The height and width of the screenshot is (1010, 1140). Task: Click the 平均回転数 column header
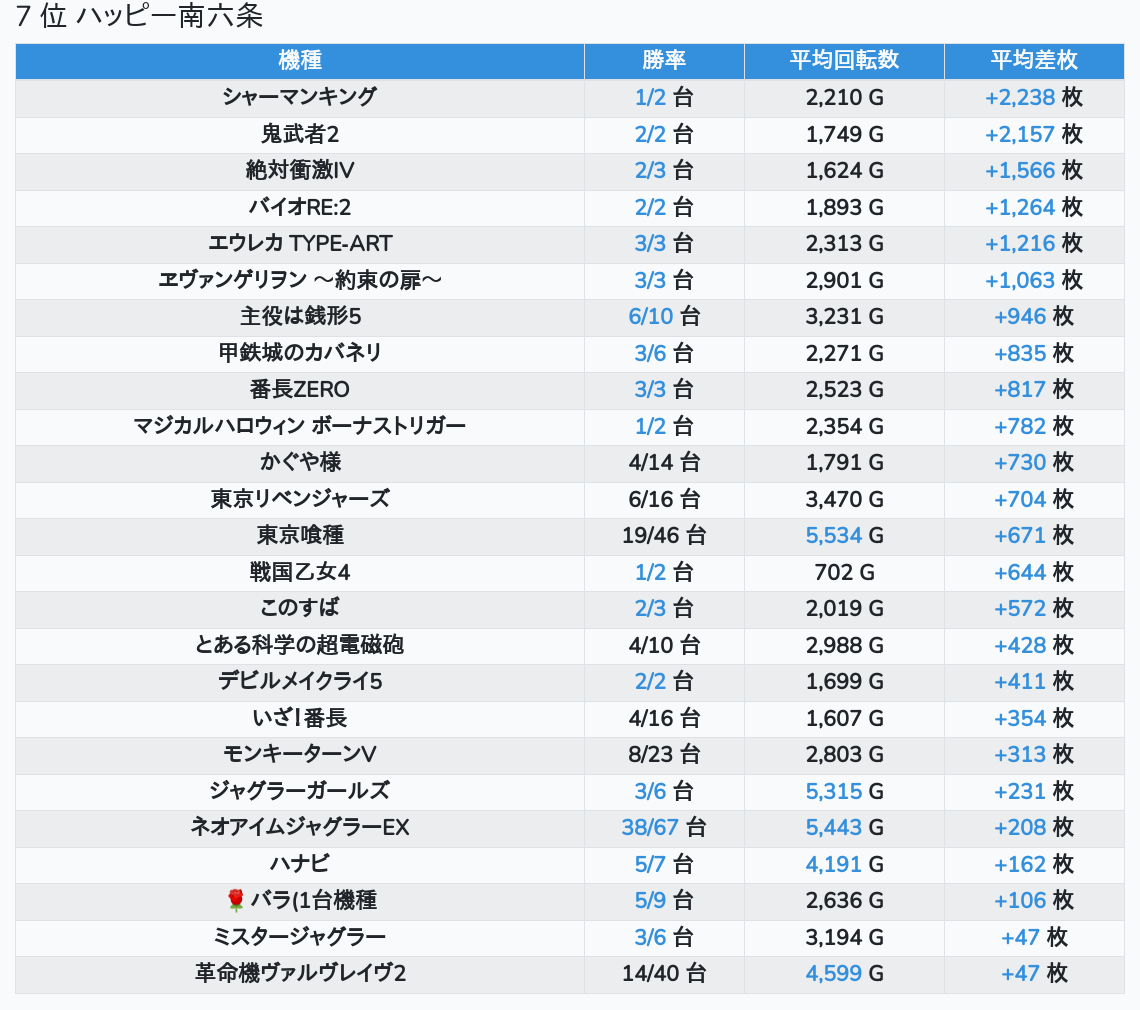point(844,60)
